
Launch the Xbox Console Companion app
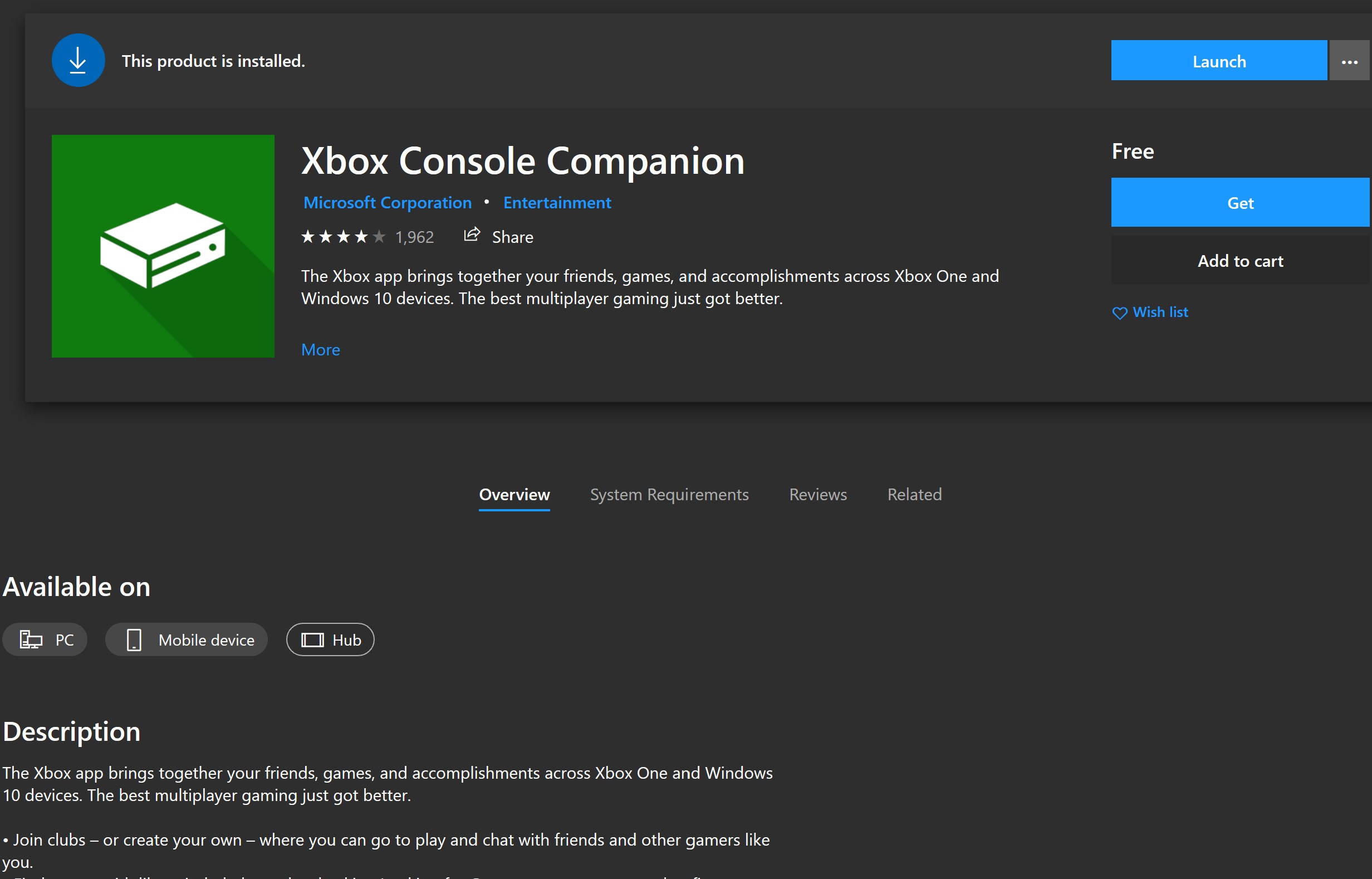point(1218,61)
